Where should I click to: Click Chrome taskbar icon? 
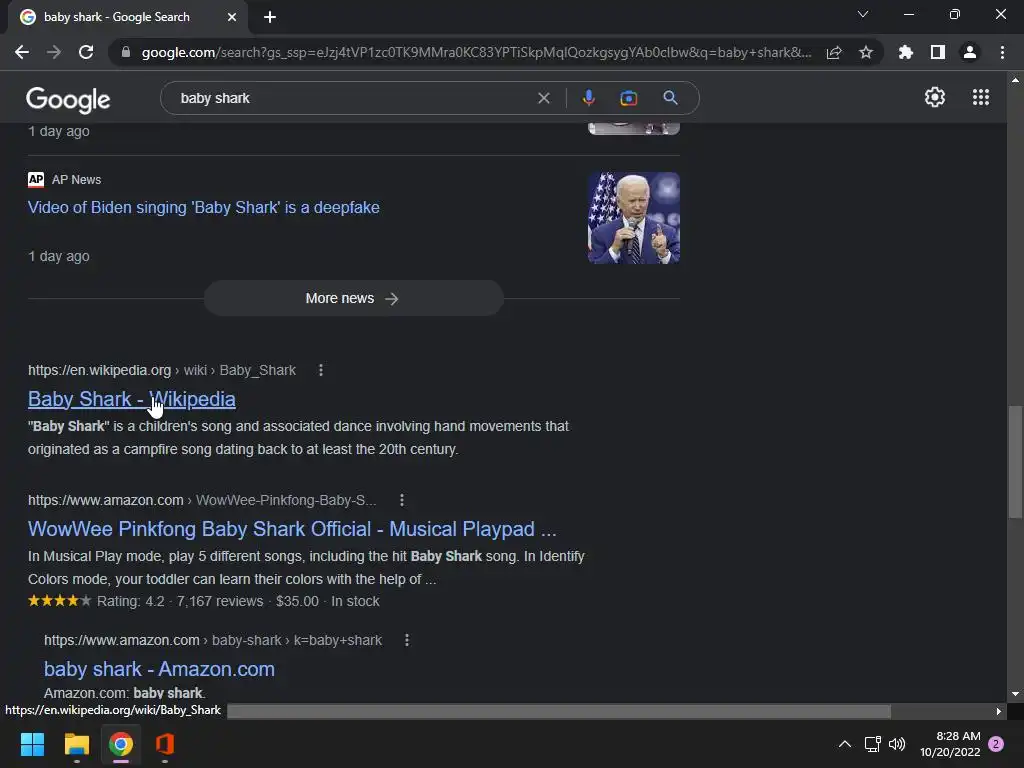tap(121, 744)
